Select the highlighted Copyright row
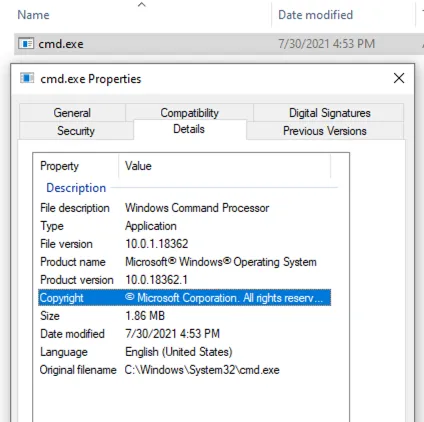 coord(185,298)
